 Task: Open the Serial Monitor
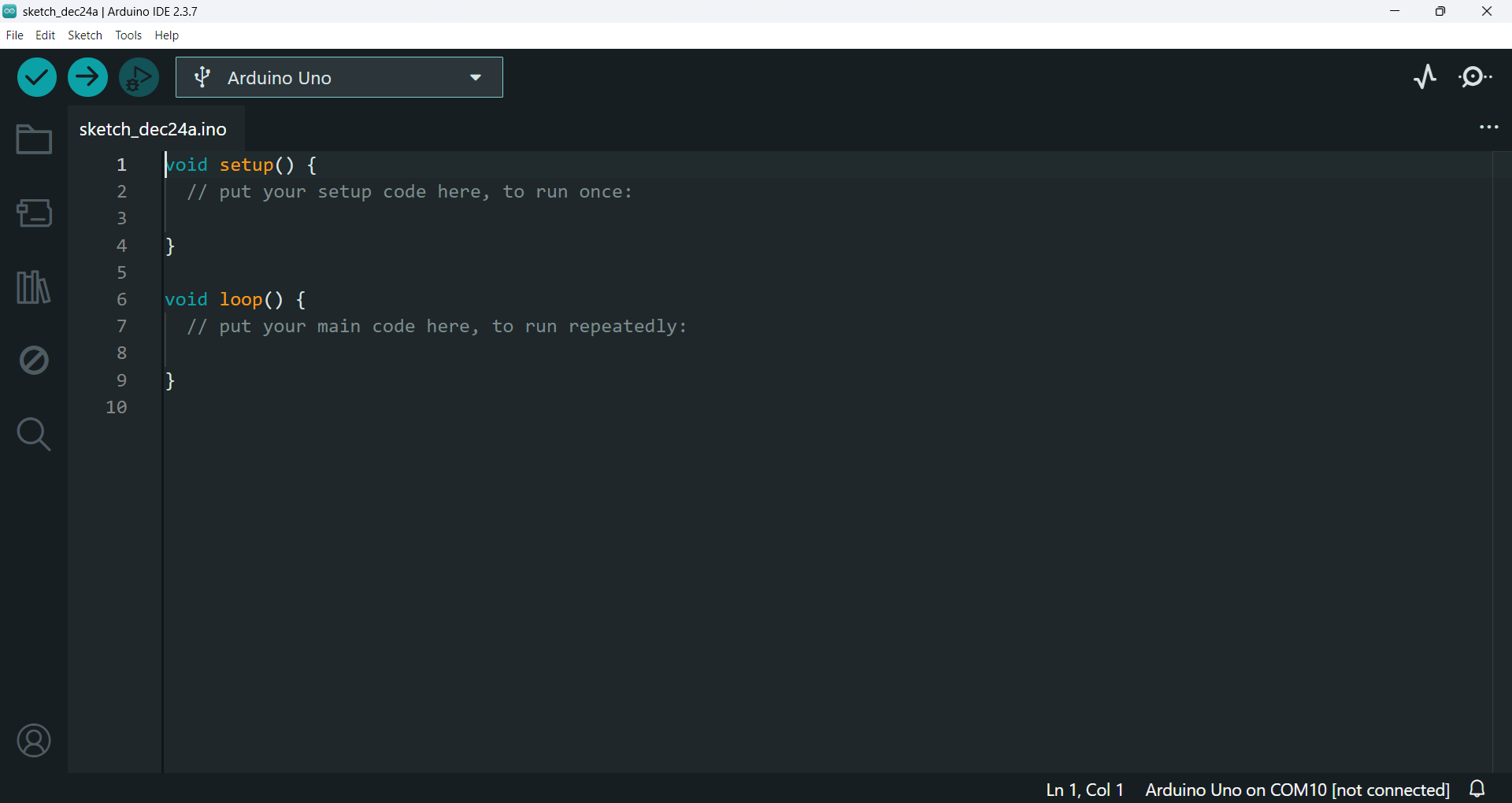point(1476,77)
